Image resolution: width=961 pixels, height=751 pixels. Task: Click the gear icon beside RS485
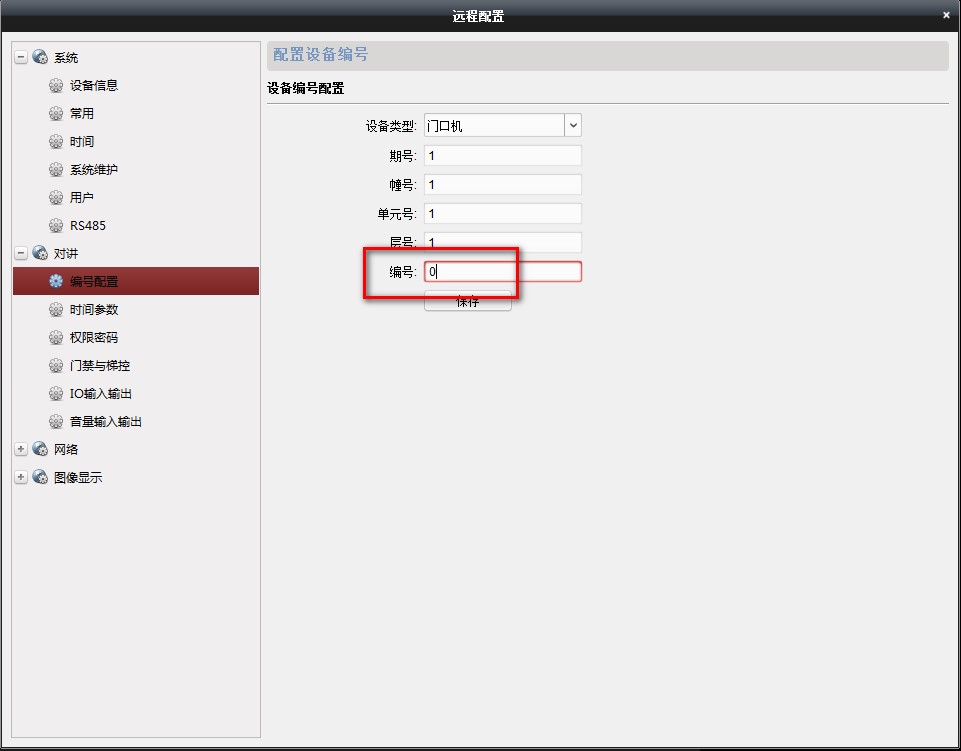pyautogui.click(x=56, y=226)
